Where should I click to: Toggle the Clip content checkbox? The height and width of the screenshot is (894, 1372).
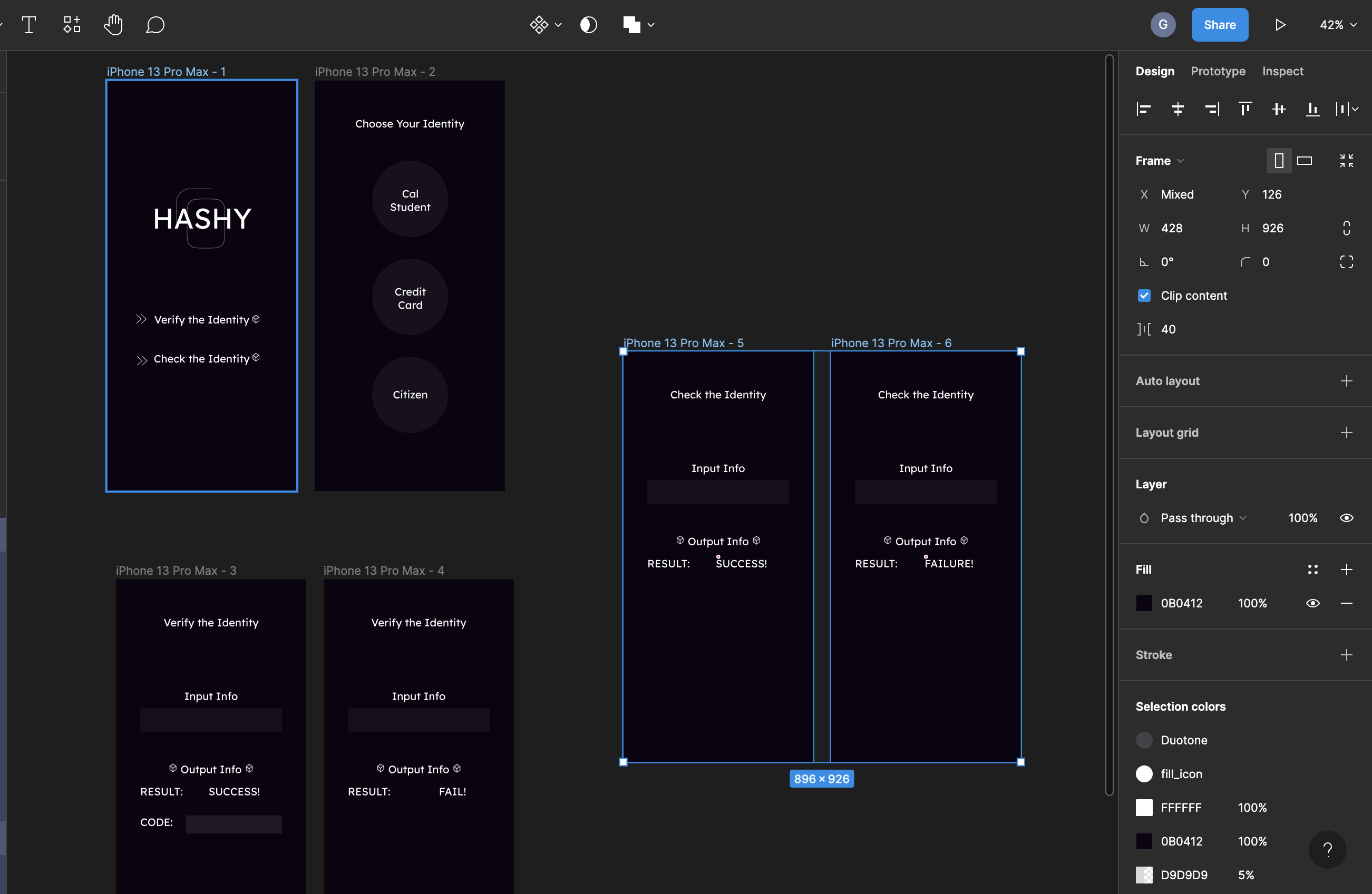pyautogui.click(x=1144, y=296)
